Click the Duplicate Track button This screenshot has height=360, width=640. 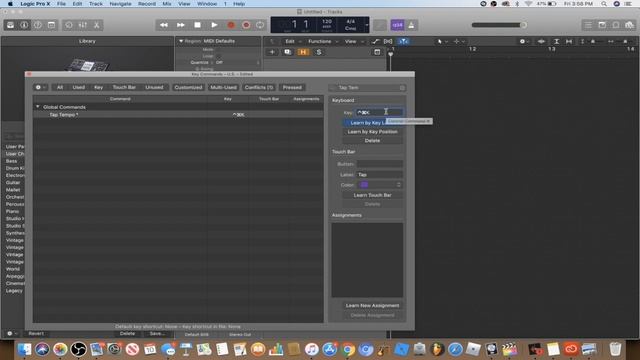[288, 52]
